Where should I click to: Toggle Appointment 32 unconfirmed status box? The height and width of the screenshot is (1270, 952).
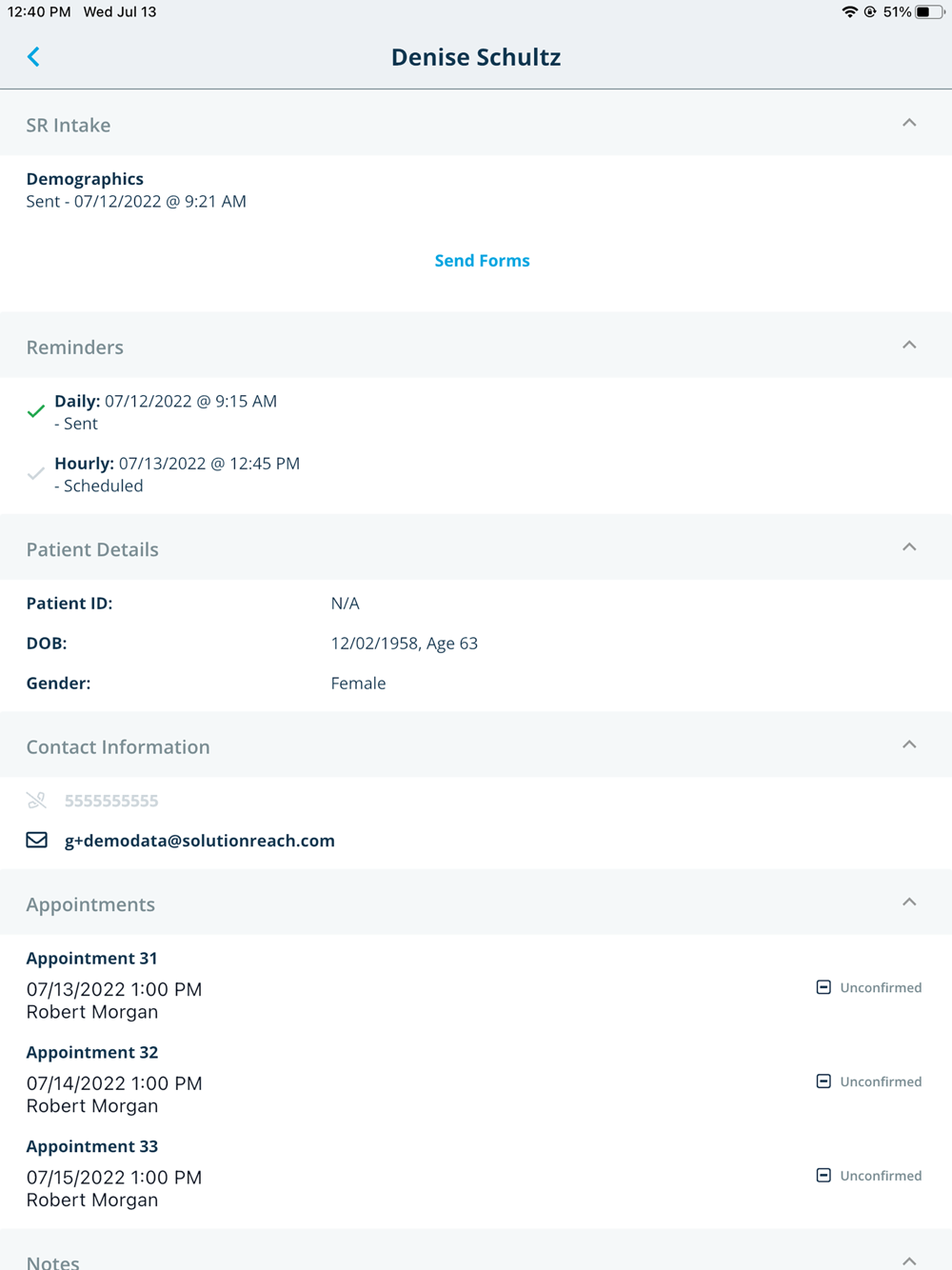(x=823, y=1081)
